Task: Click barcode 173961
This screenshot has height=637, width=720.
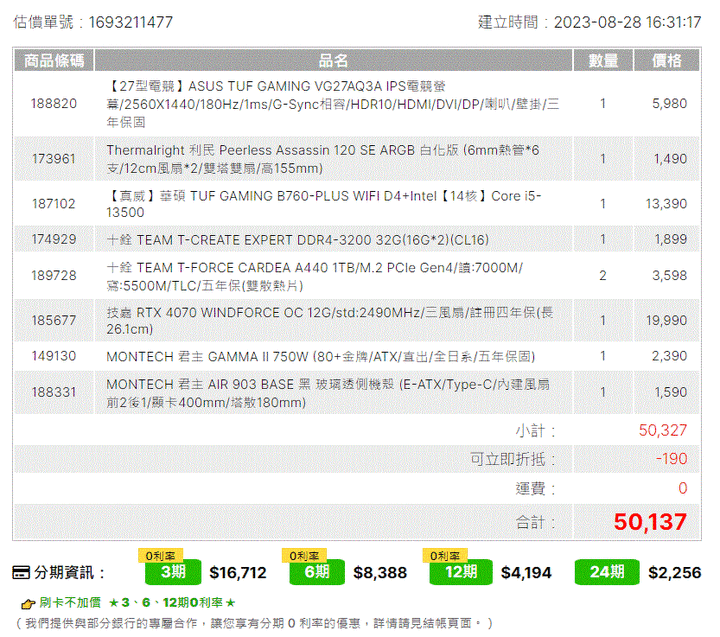Action: click(x=54, y=159)
